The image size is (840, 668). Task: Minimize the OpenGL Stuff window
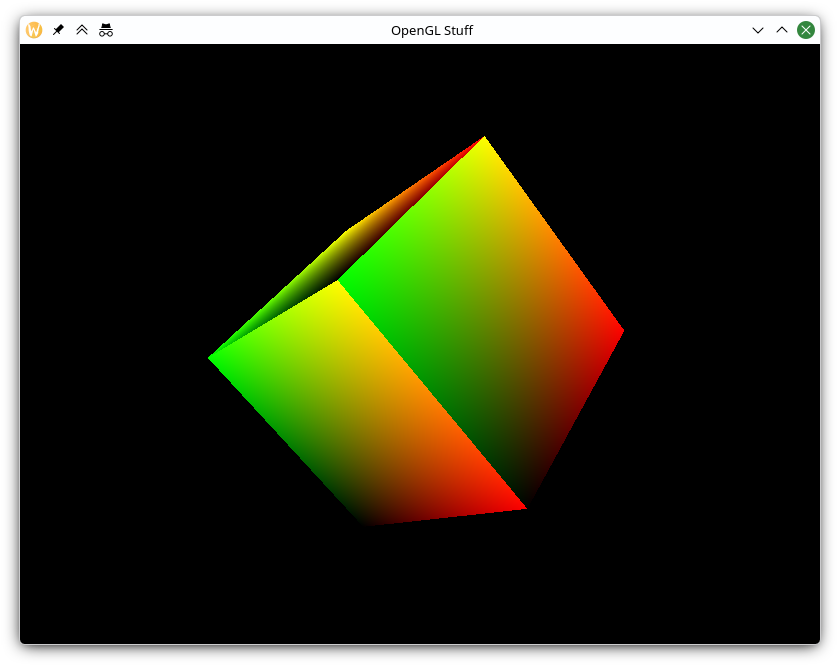758,31
